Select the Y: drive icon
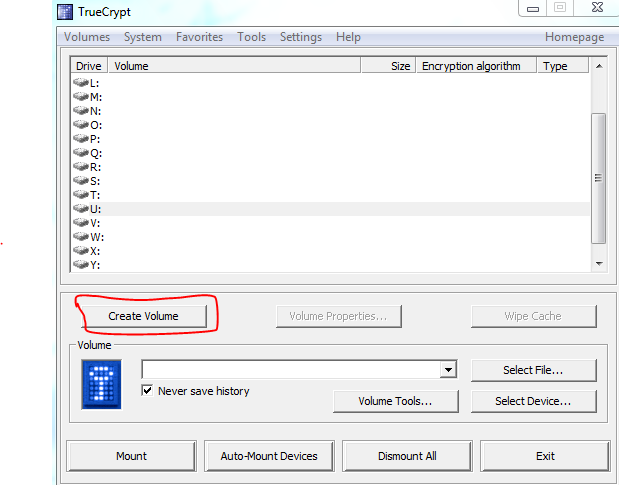This screenshot has height=485, width=619. coord(81,264)
